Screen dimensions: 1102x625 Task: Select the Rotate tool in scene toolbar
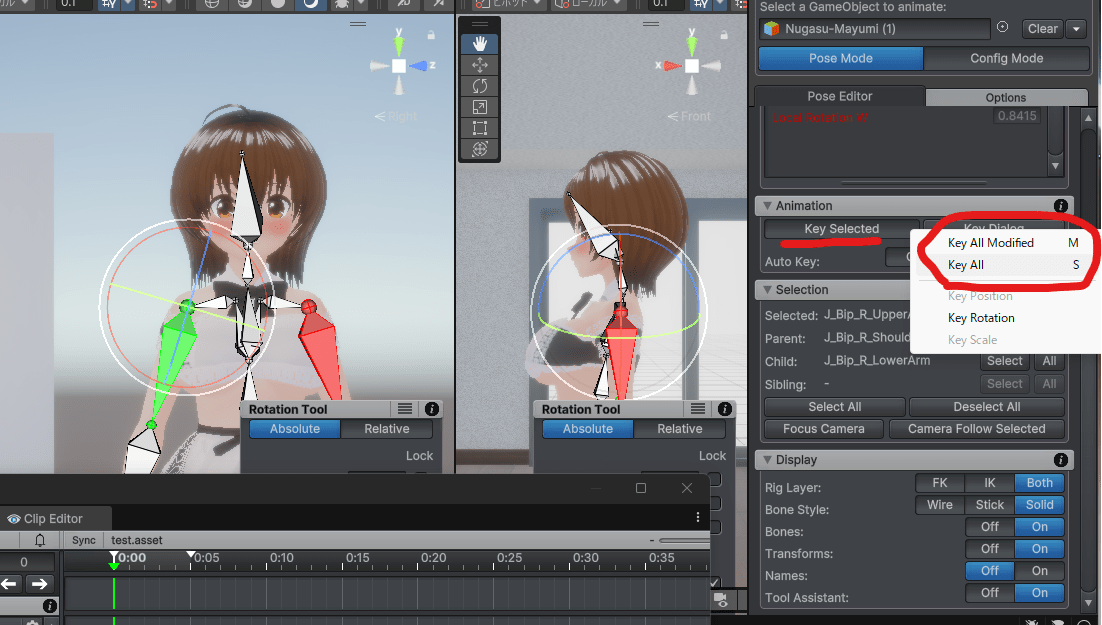(x=480, y=86)
